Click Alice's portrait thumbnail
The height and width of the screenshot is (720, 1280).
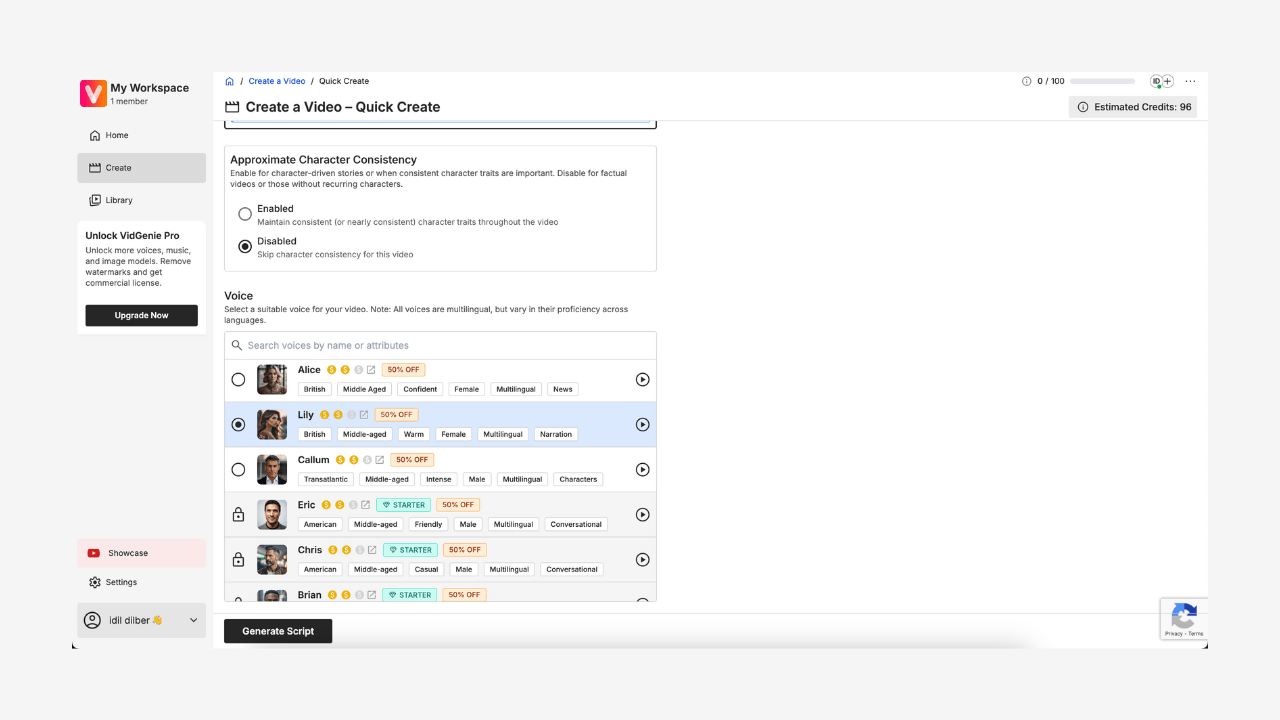coord(272,379)
